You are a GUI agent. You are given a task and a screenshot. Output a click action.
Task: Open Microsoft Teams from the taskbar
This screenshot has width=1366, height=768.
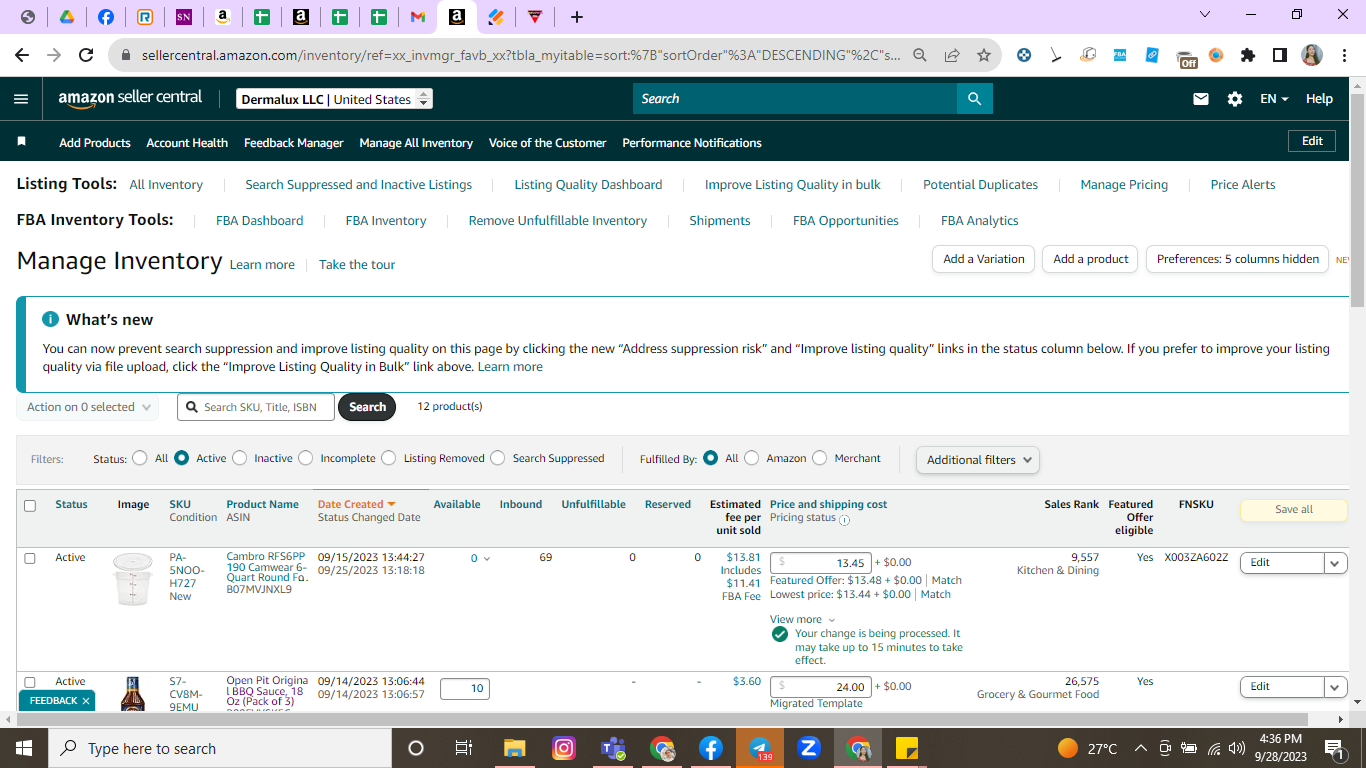pos(613,748)
